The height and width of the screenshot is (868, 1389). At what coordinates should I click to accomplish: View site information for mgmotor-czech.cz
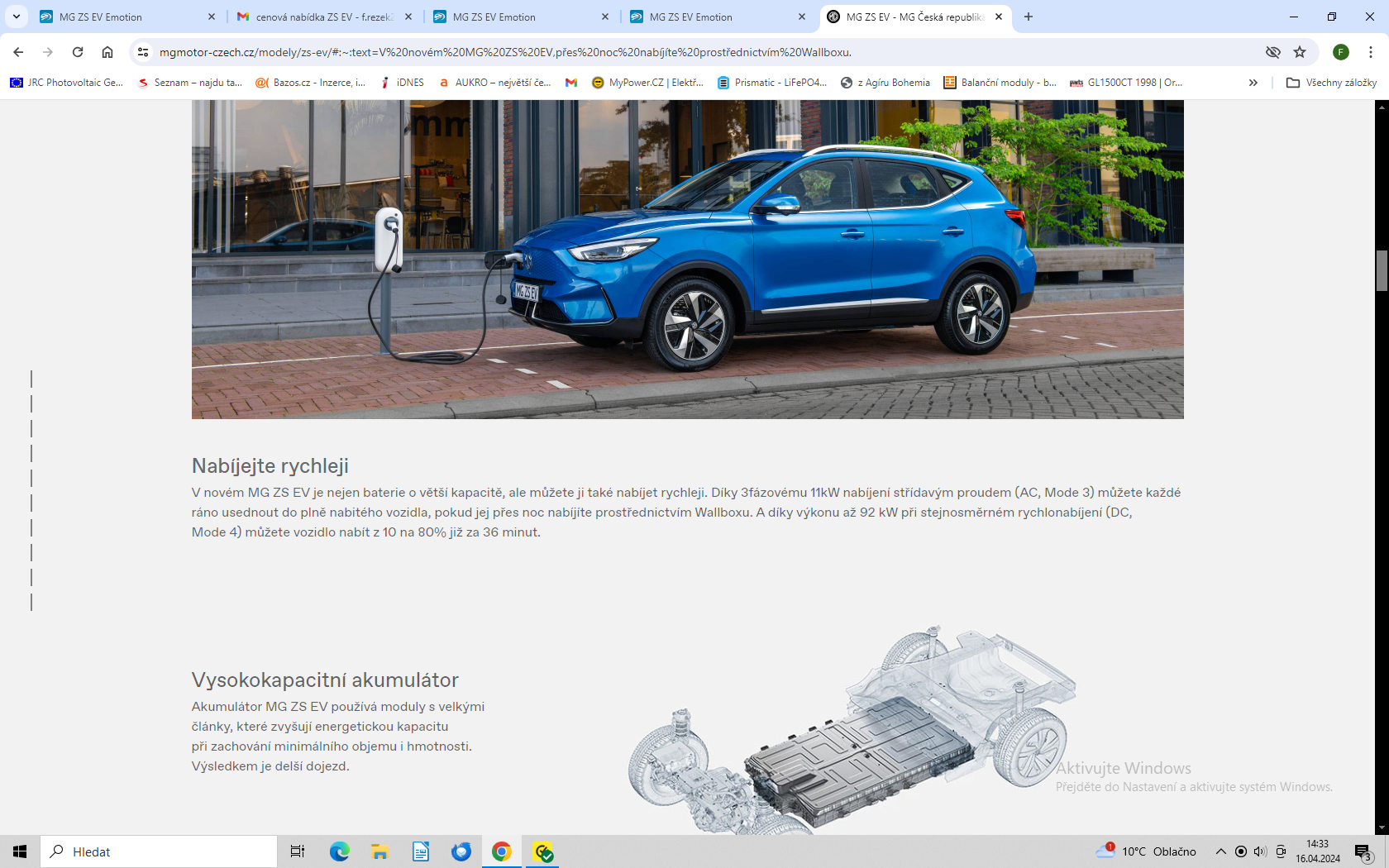[x=143, y=52]
